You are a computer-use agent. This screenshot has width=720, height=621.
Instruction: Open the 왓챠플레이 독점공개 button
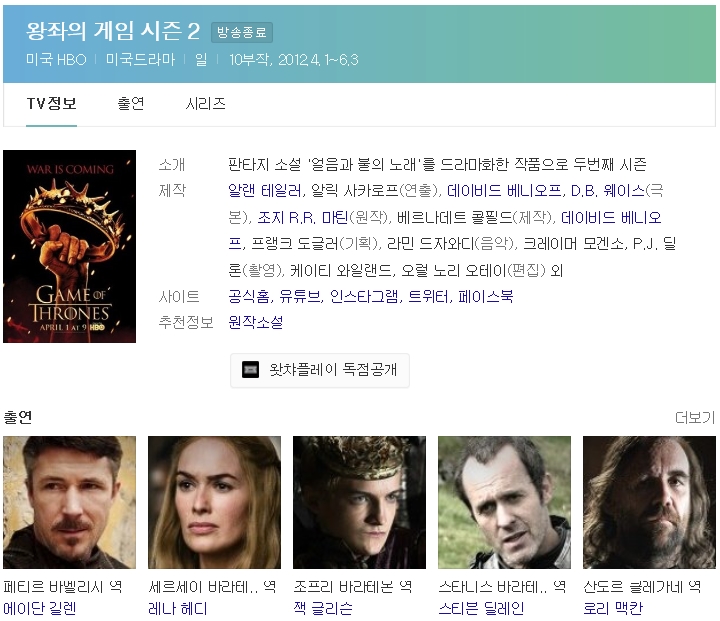click(x=320, y=370)
